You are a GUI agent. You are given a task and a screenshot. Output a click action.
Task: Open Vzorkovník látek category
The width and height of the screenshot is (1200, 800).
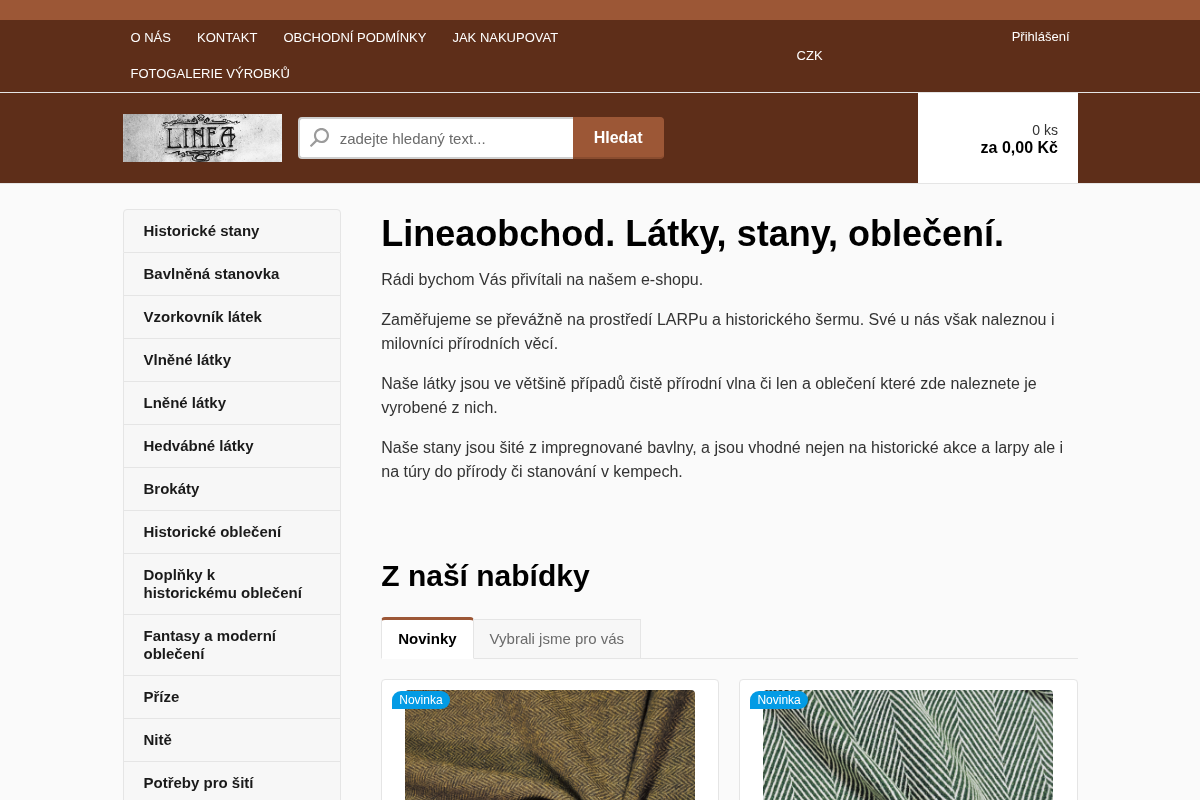point(232,317)
